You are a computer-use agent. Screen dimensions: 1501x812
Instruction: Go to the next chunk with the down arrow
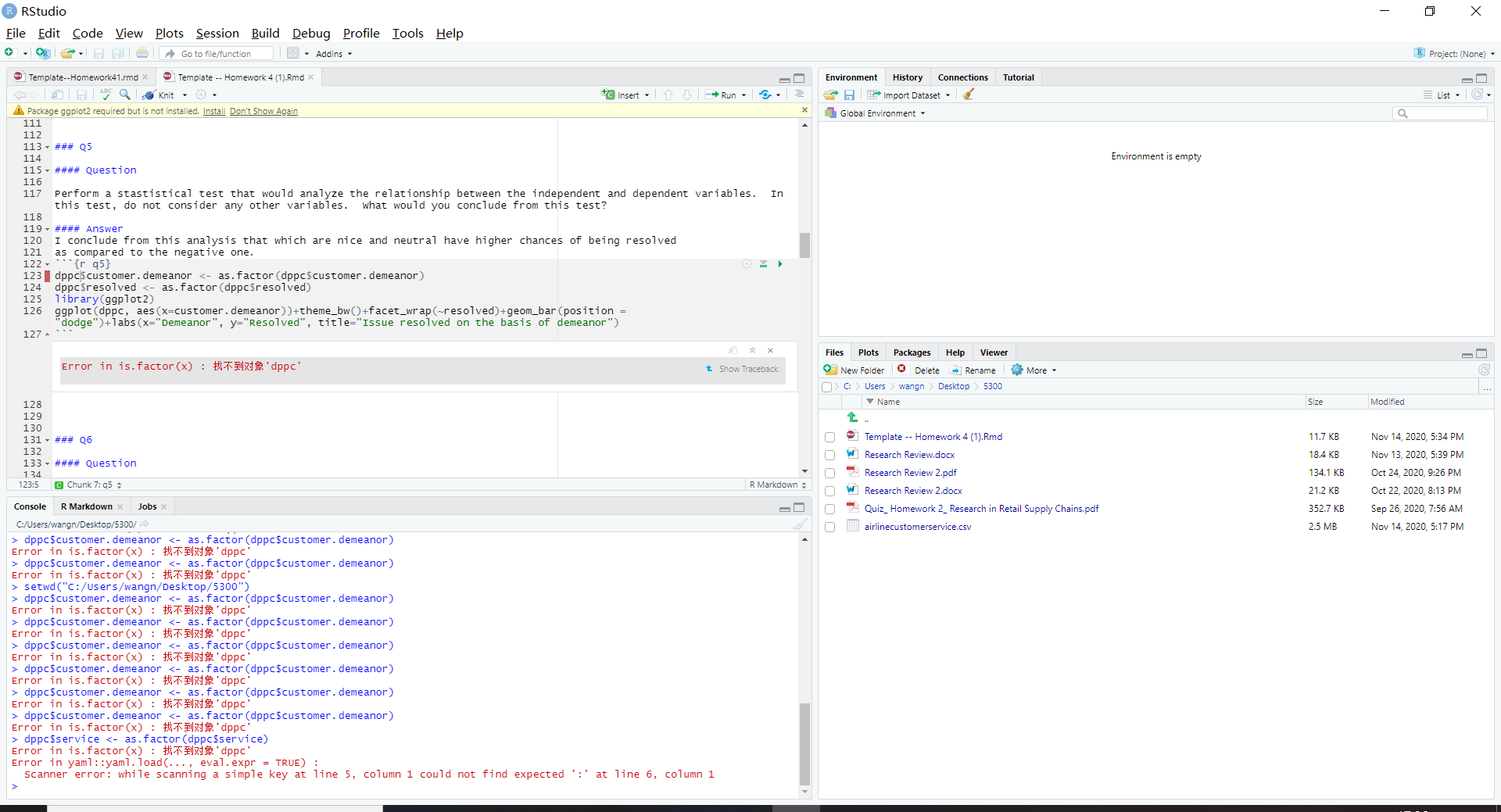(x=687, y=95)
